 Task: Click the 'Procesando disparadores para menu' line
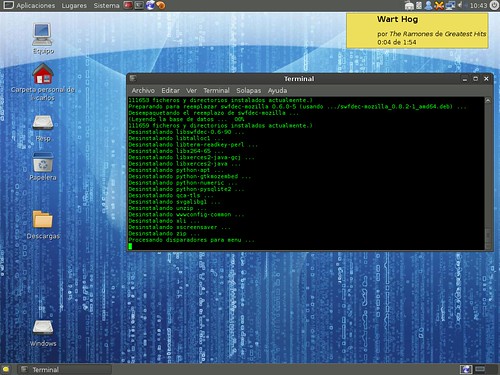pos(191,240)
